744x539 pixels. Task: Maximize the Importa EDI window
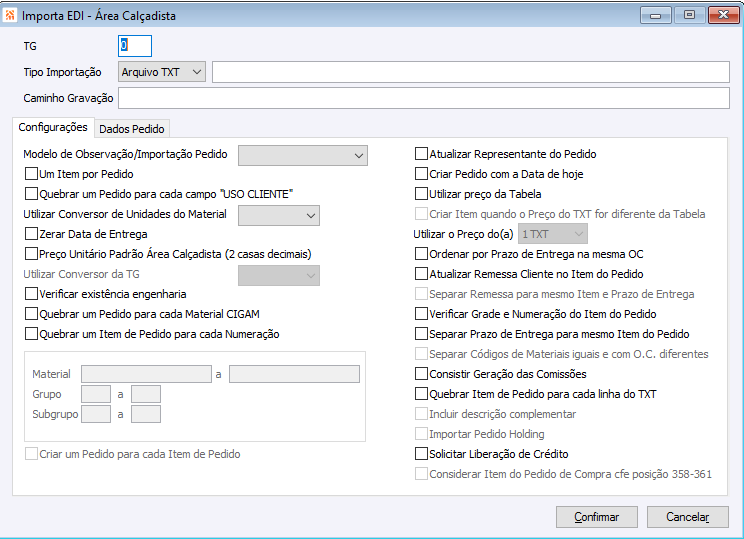click(689, 15)
